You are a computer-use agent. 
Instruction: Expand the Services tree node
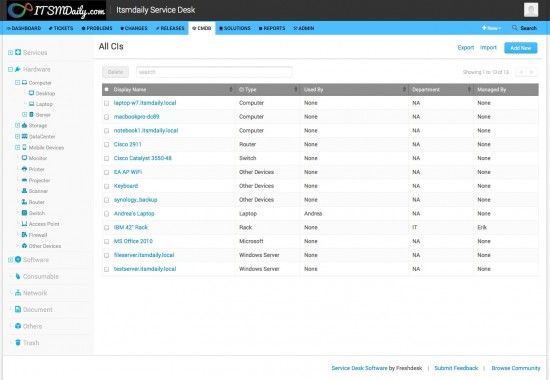tap(11, 53)
